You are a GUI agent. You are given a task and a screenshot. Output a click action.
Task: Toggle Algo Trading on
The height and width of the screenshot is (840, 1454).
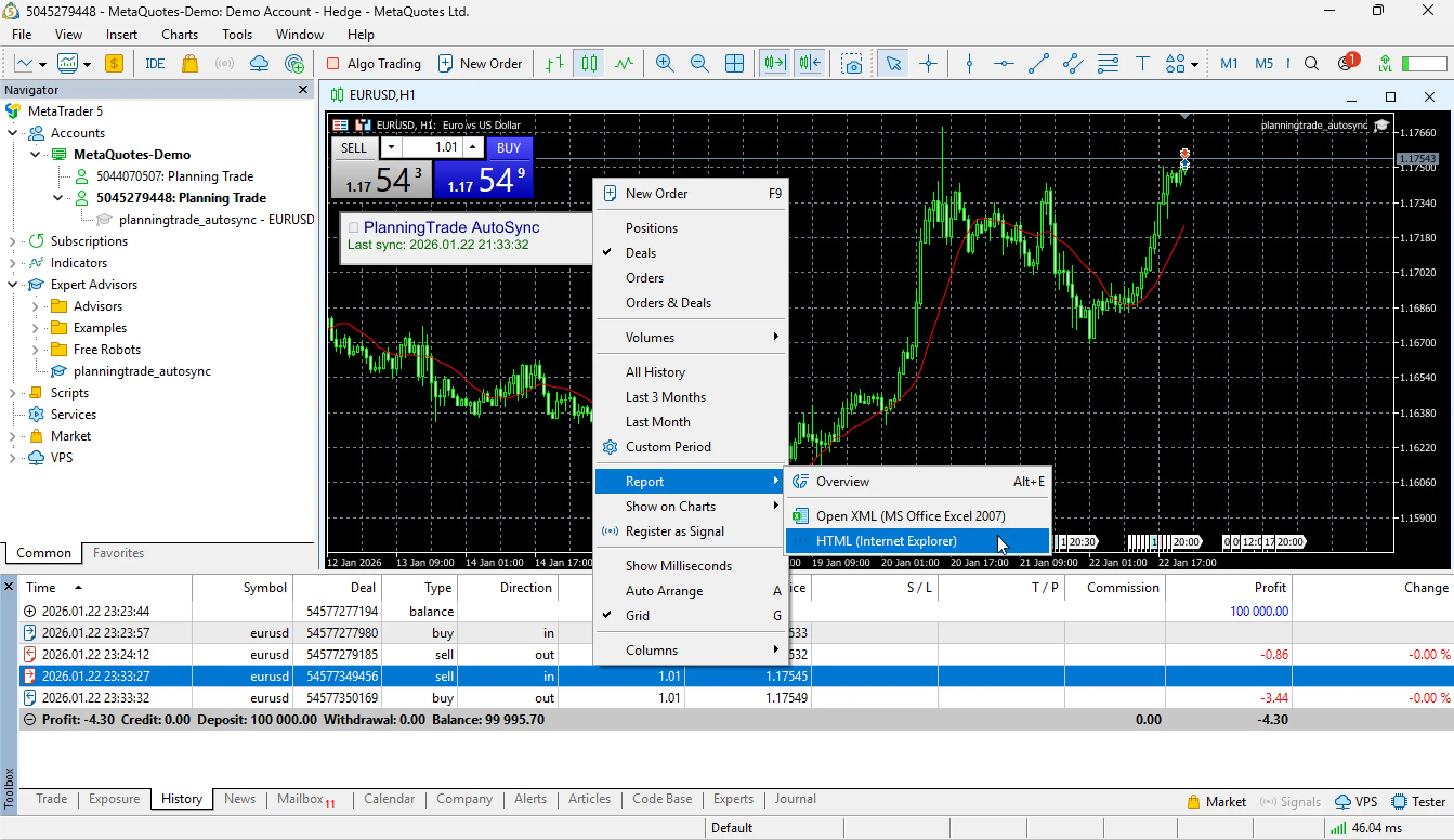pyautogui.click(x=374, y=63)
